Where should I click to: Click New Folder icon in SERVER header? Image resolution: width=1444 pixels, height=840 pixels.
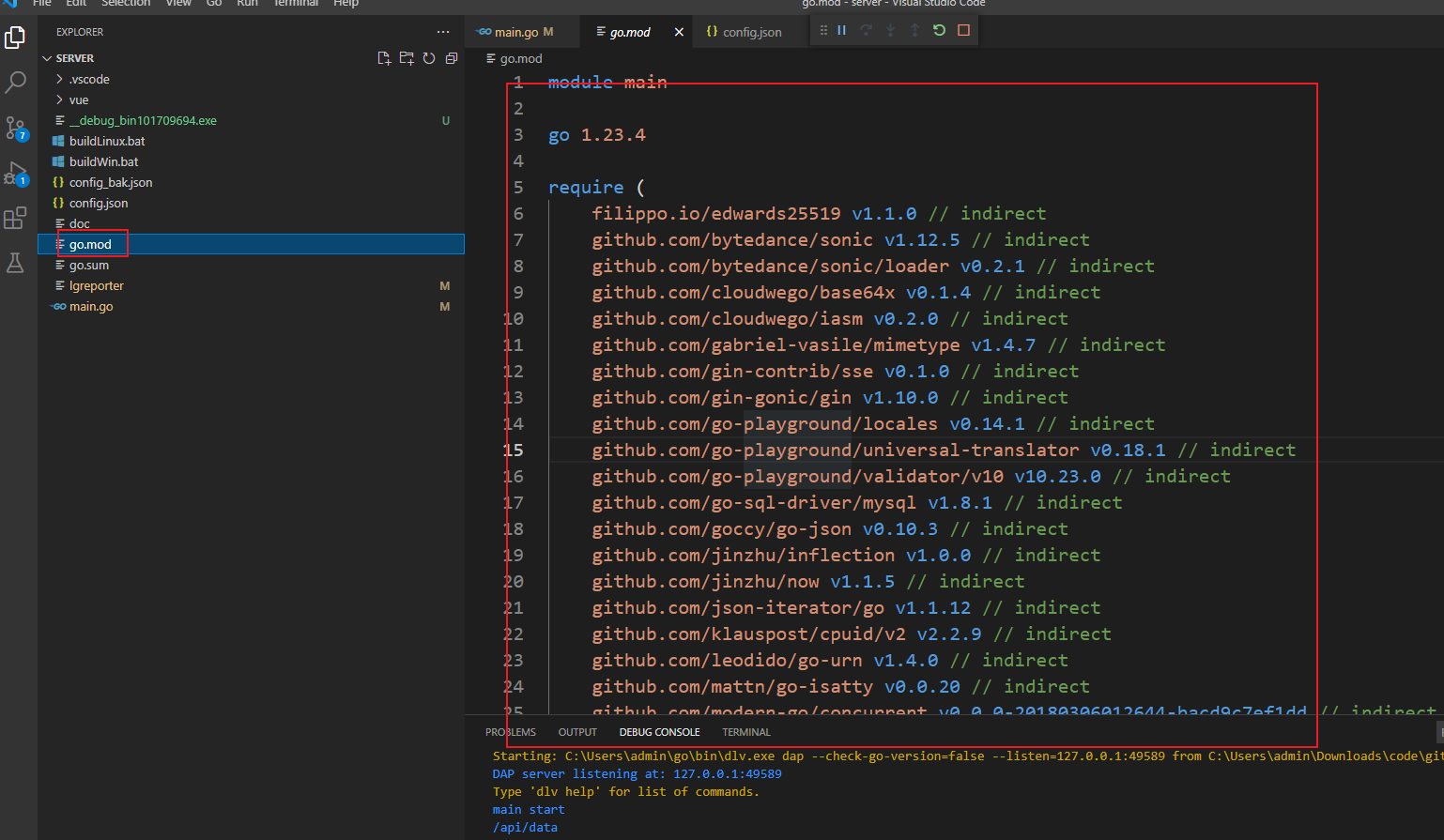[407, 58]
